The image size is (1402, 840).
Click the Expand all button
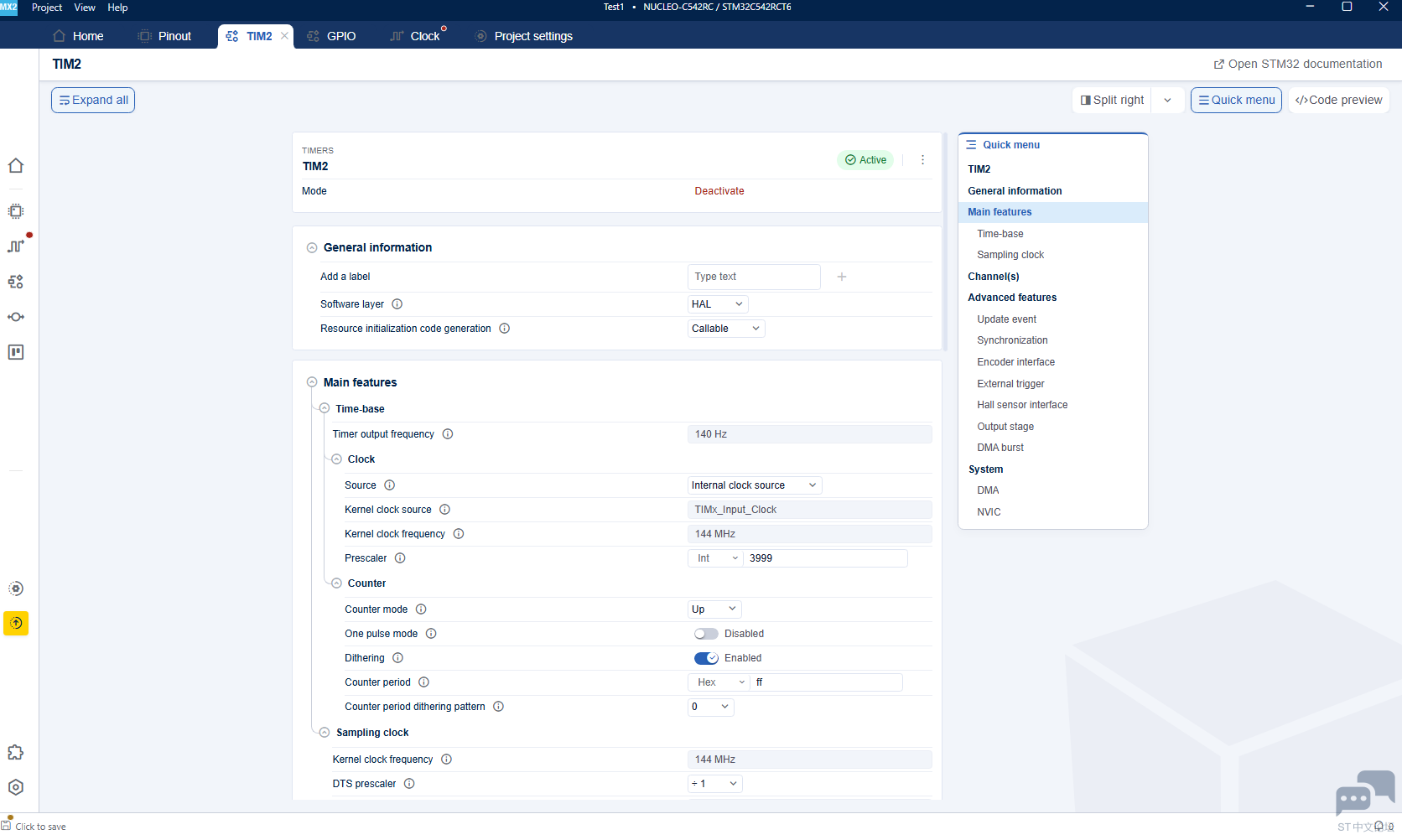93,101
